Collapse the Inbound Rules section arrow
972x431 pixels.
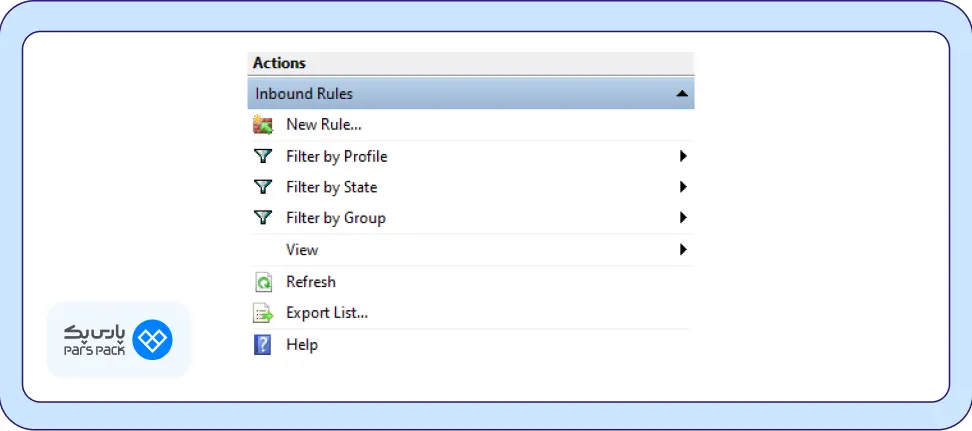tap(682, 94)
